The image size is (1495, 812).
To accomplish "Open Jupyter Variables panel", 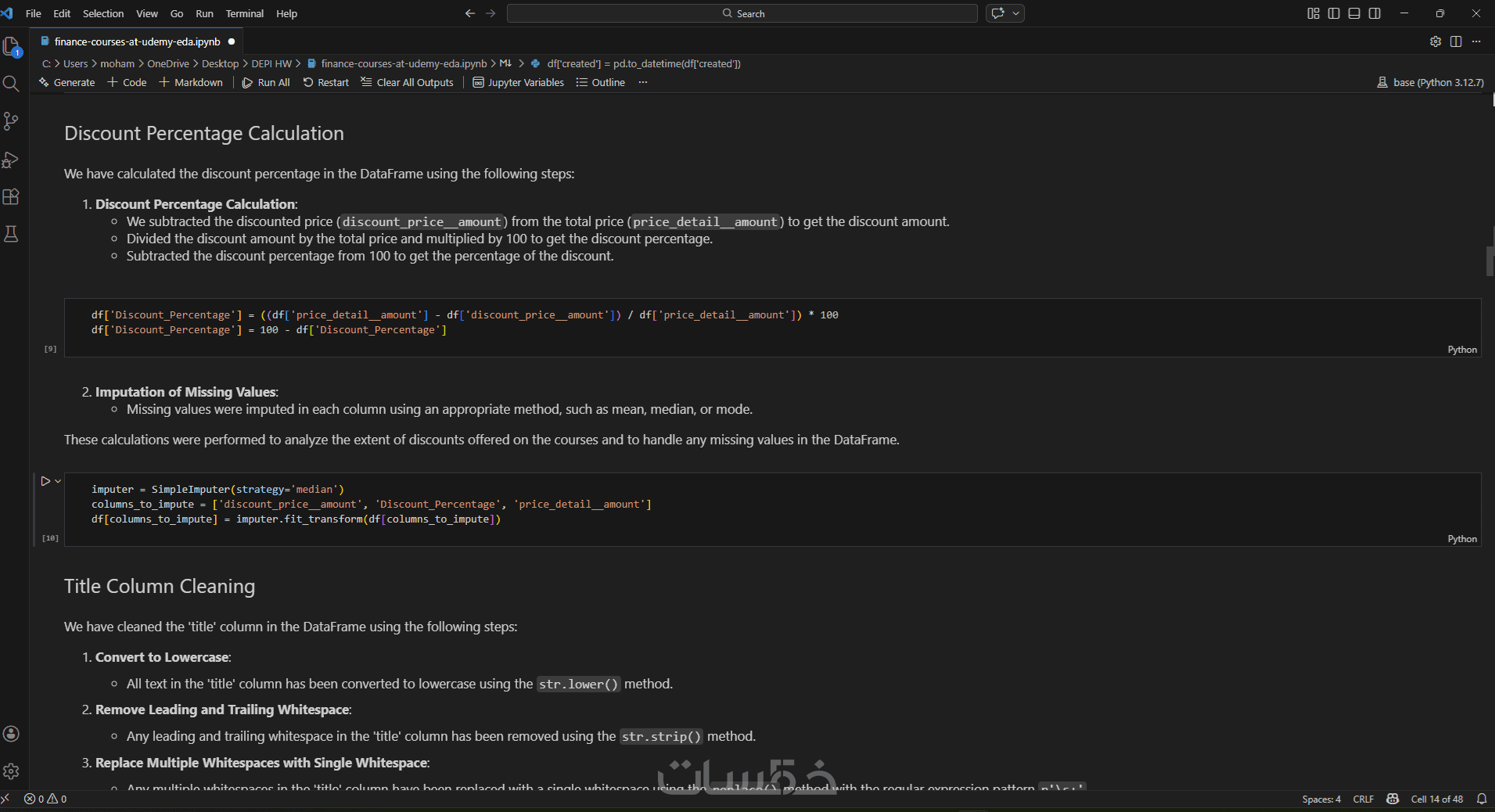I will pos(519,82).
